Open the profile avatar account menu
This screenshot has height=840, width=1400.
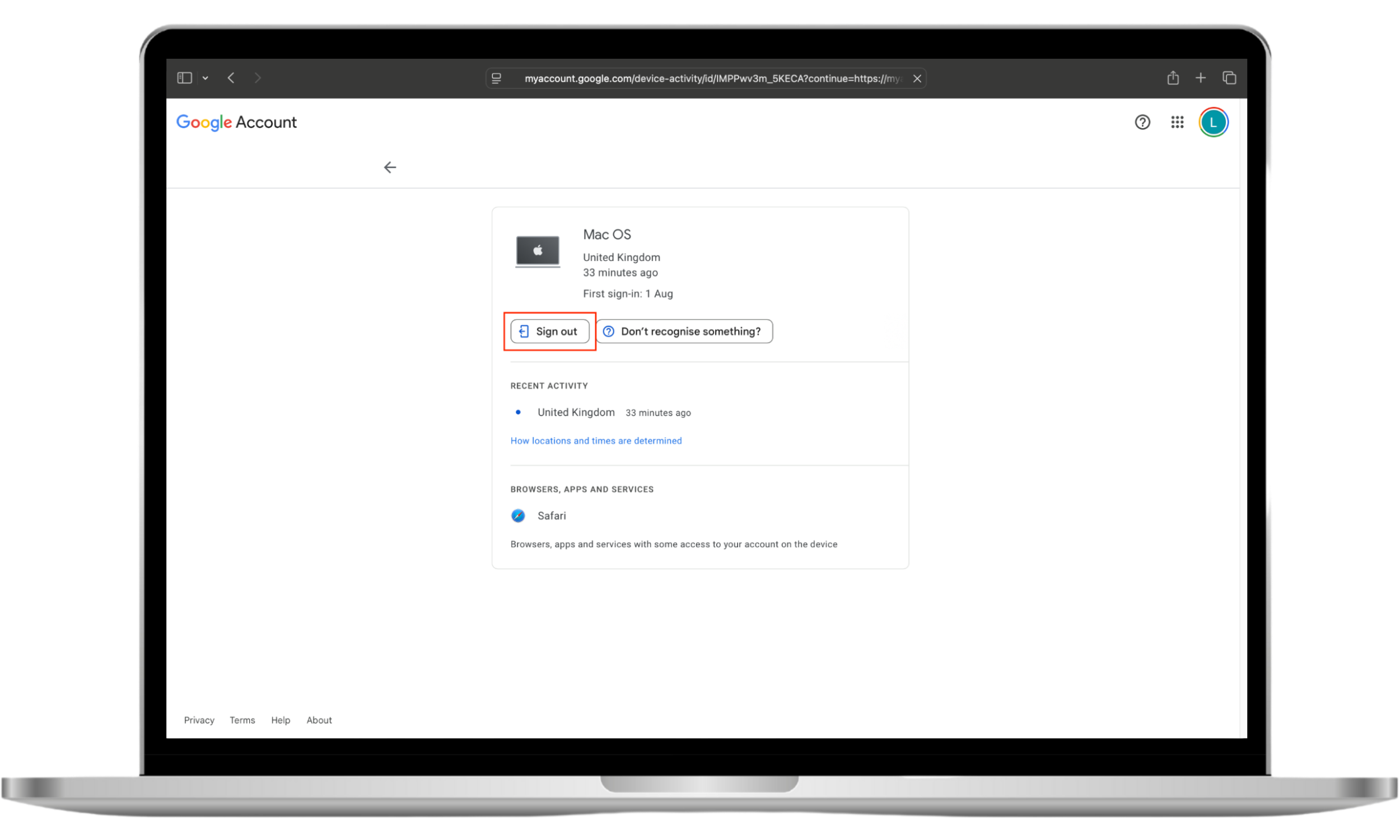[1213, 122]
